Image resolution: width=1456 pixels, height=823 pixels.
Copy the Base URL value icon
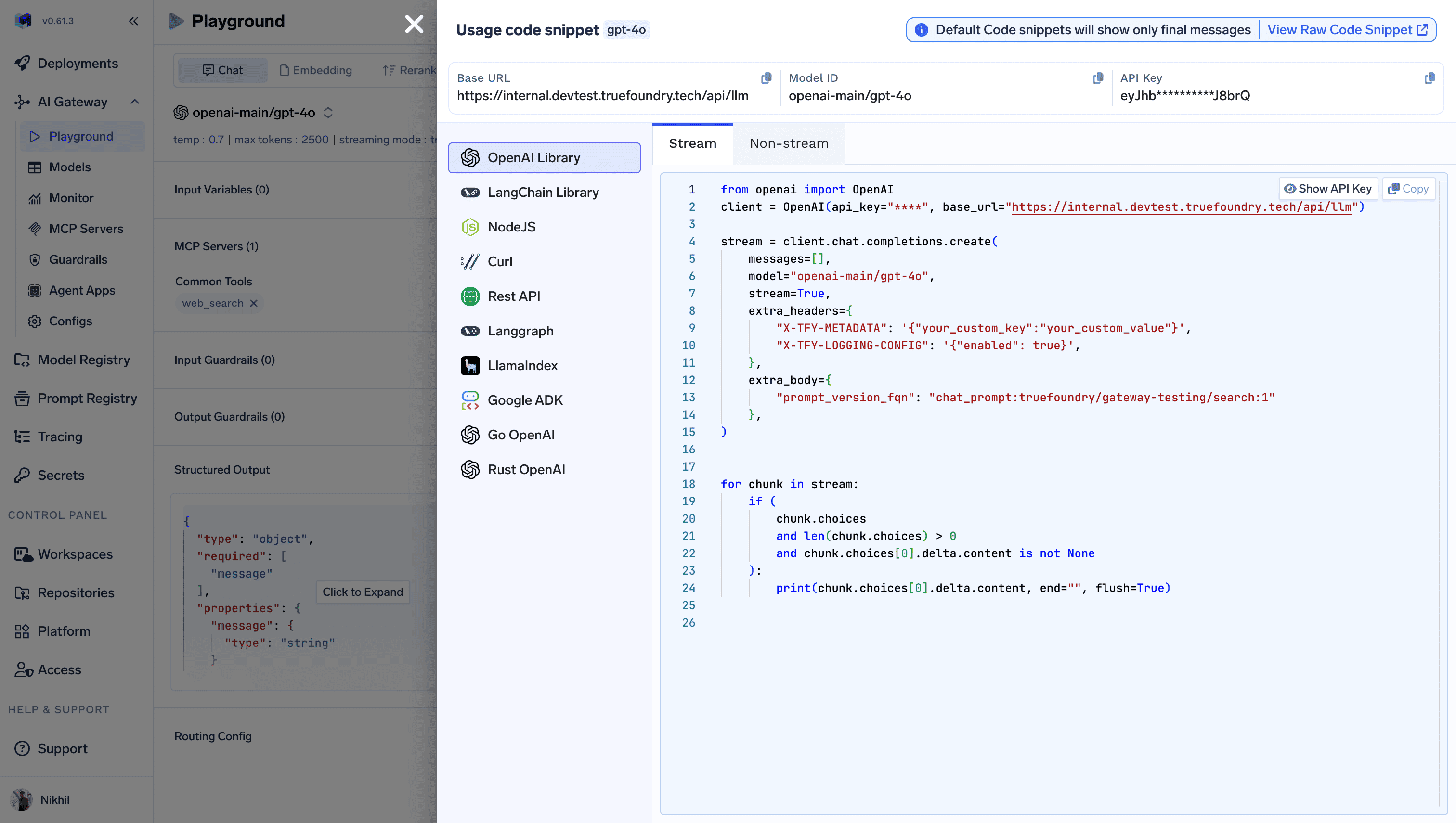tap(766, 78)
